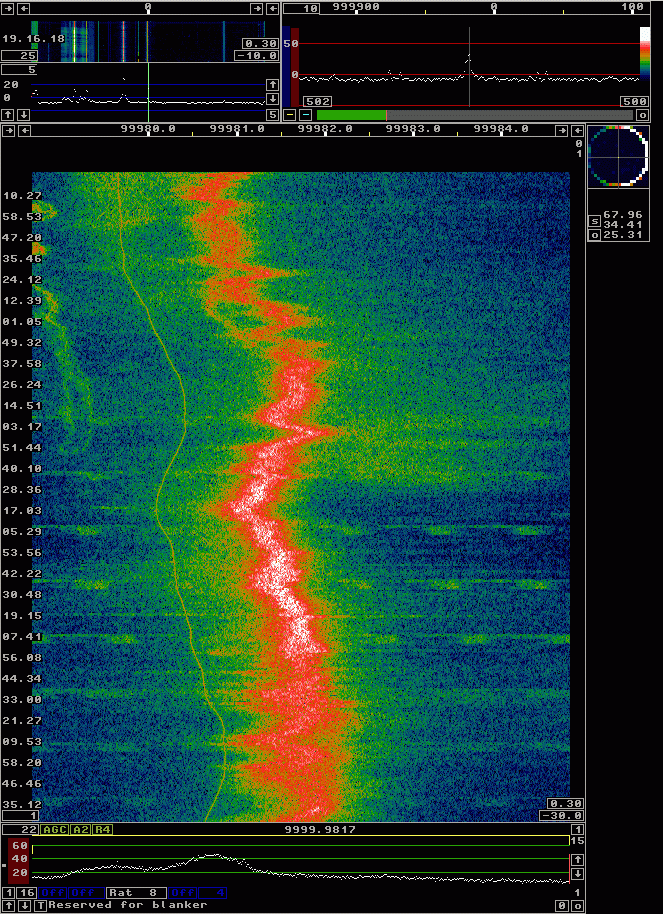663x914 pixels.
Task: Click up arrow below wide spectrum 0 label
Action: point(8,114)
